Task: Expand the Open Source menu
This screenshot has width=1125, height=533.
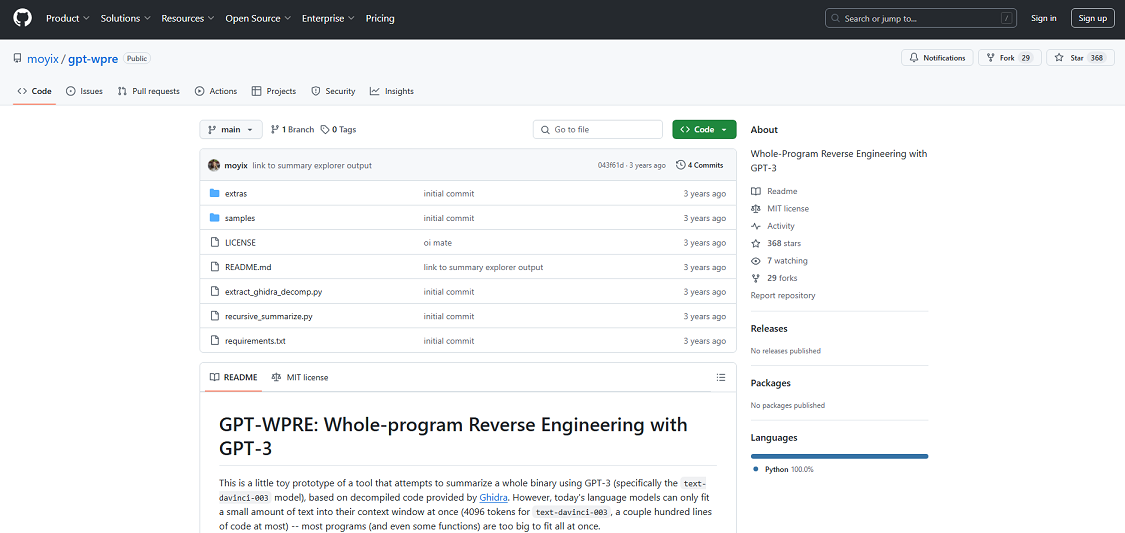Action: tap(258, 19)
